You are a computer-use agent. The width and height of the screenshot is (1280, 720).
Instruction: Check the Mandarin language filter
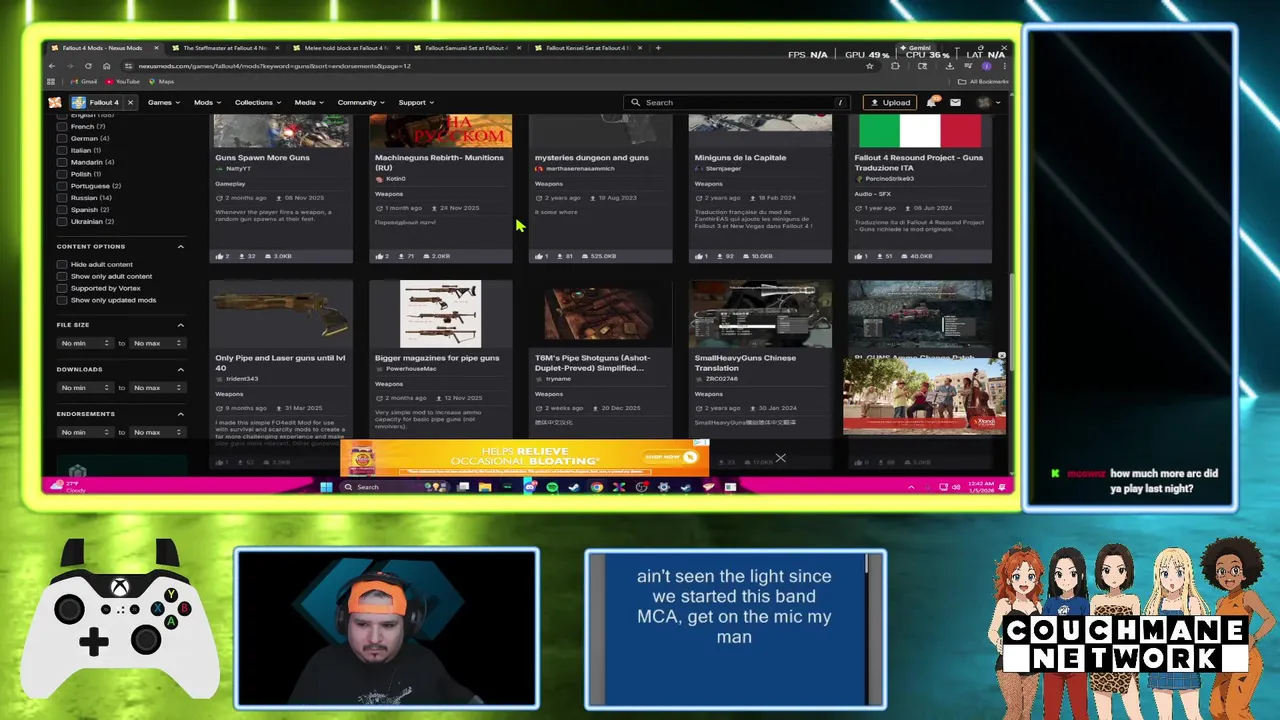pyautogui.click(x=62, y=162)
